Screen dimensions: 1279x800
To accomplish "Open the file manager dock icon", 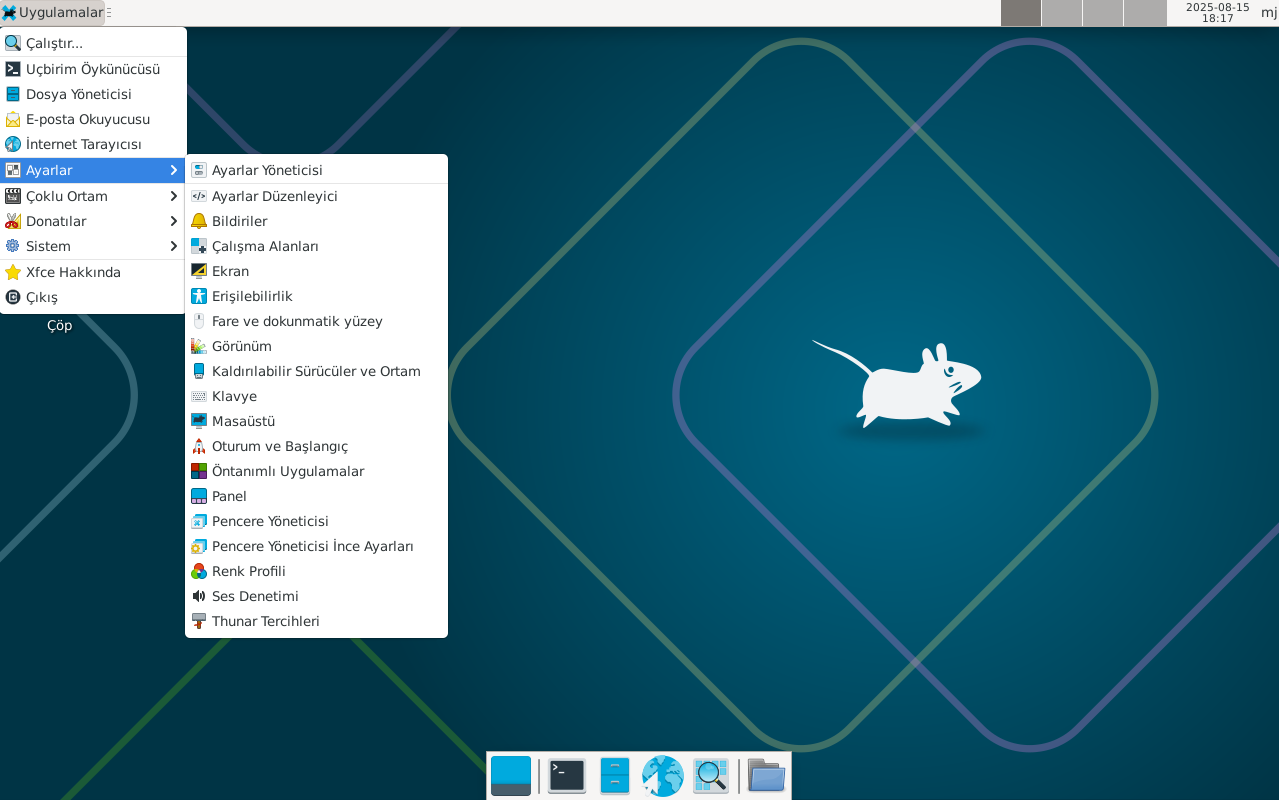I will tap(615, 776).
